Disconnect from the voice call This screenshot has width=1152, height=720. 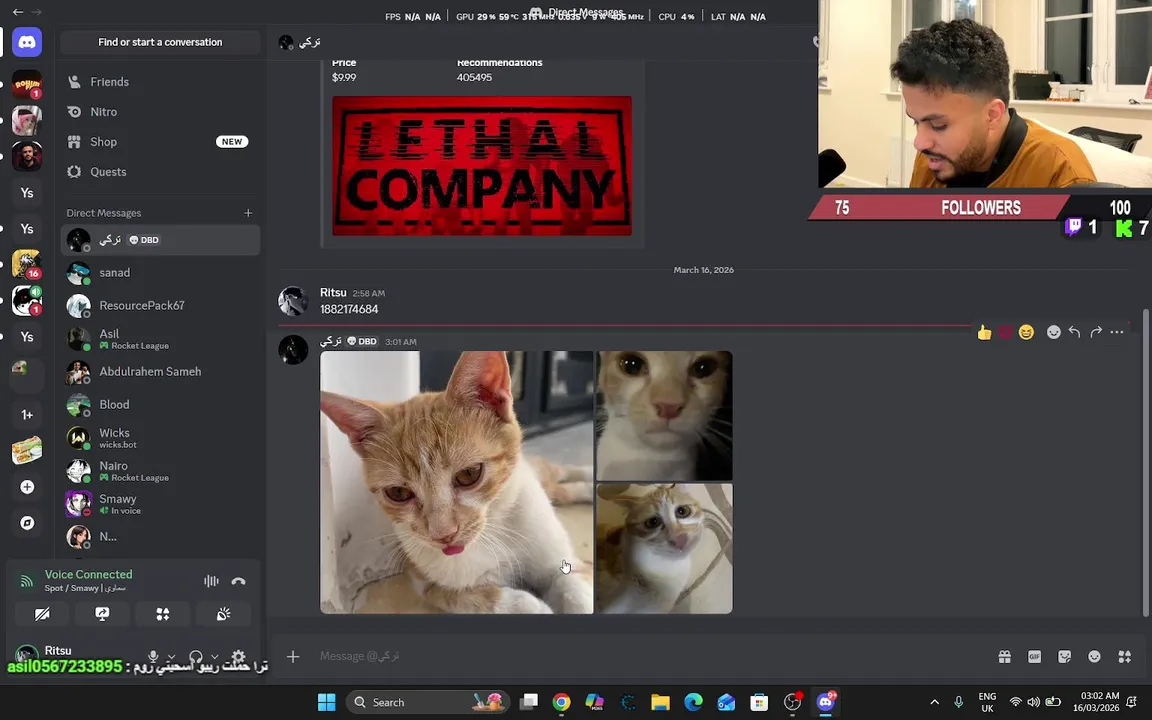pos(238,581)
